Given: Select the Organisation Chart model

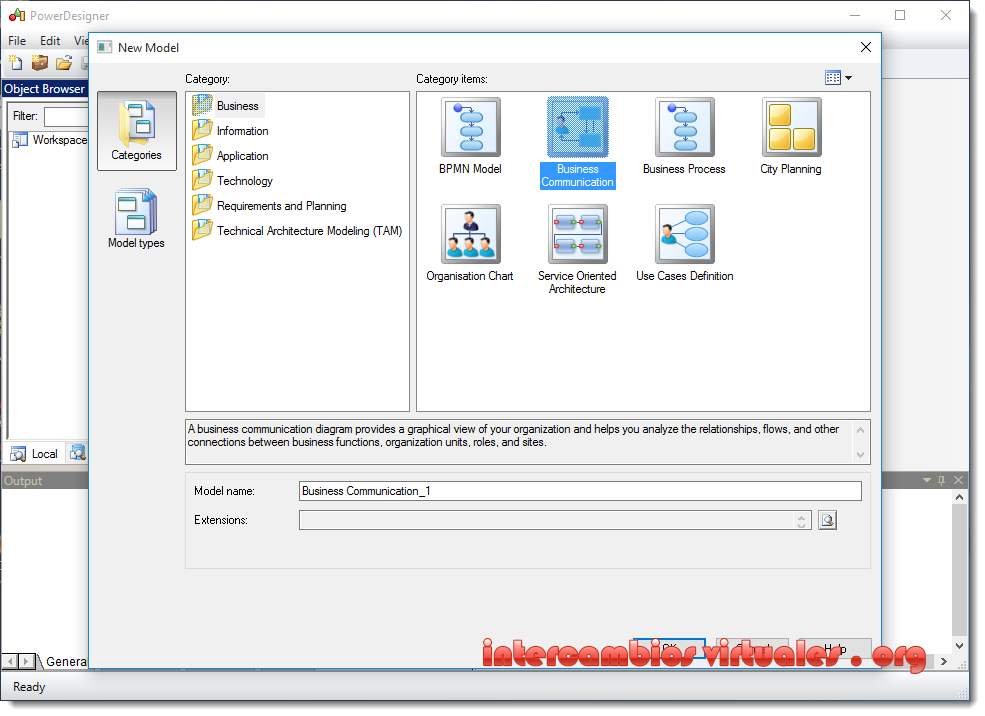Looking at the screenshot, I should [470, 244].
